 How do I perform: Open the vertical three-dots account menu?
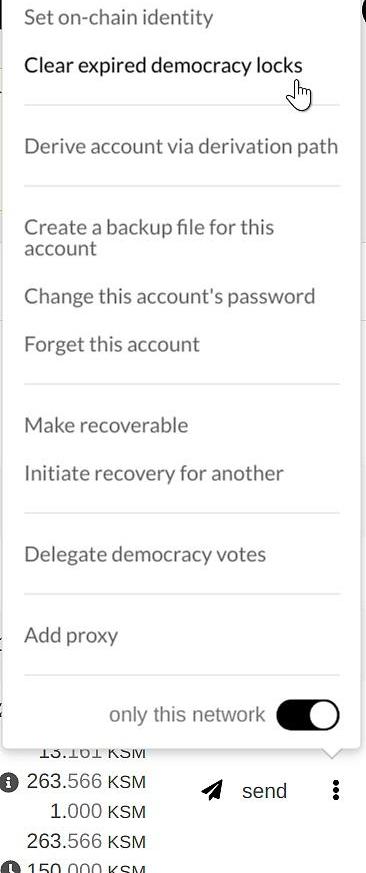pyautogui.click(x=335, y=790)
